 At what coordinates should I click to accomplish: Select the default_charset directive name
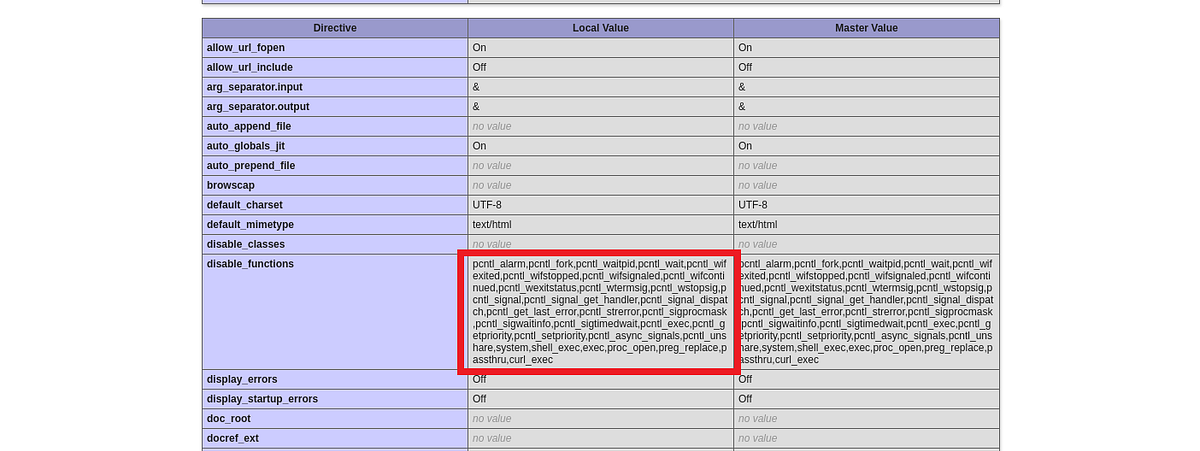247,205
